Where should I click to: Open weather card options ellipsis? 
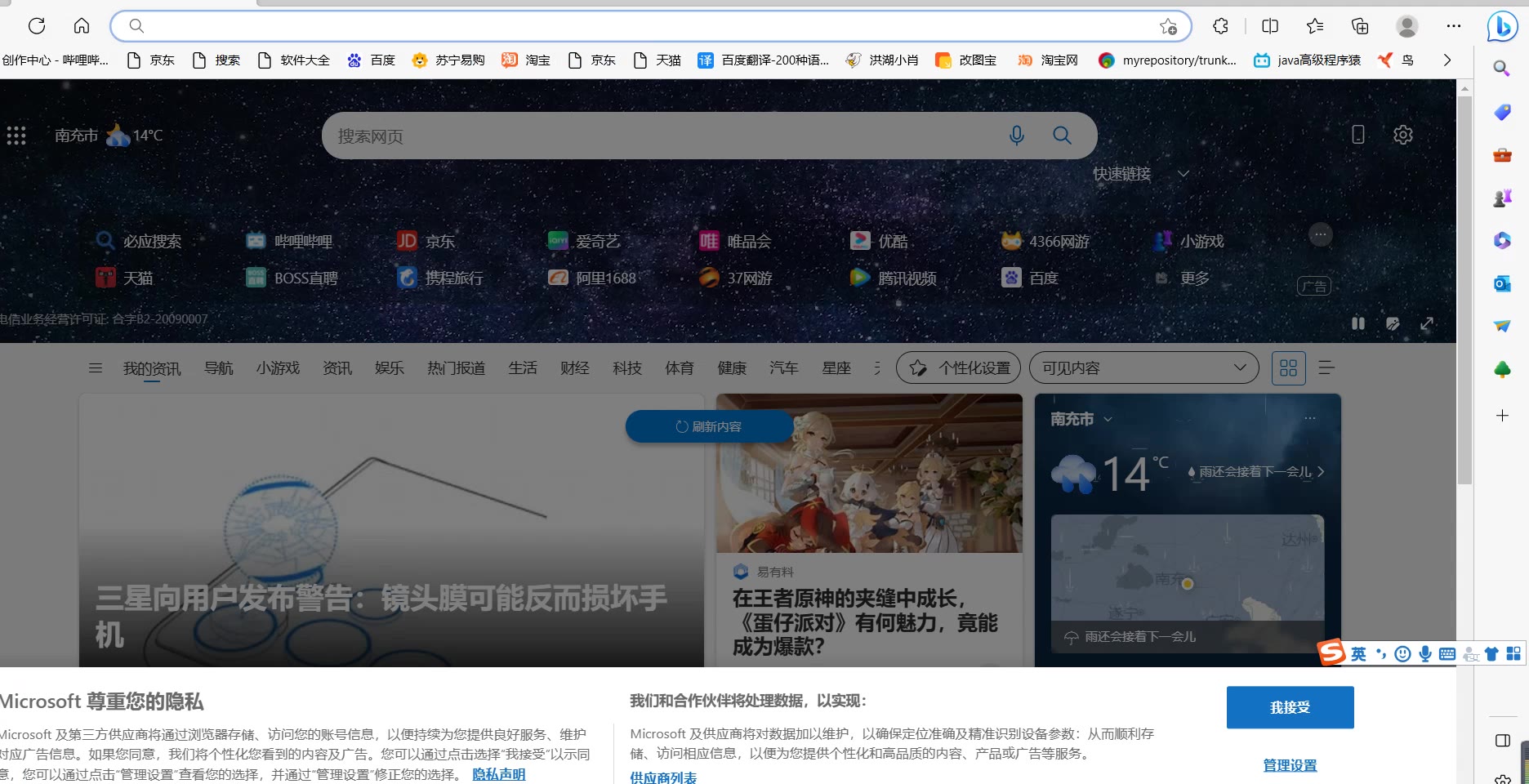pos(1310,418)
